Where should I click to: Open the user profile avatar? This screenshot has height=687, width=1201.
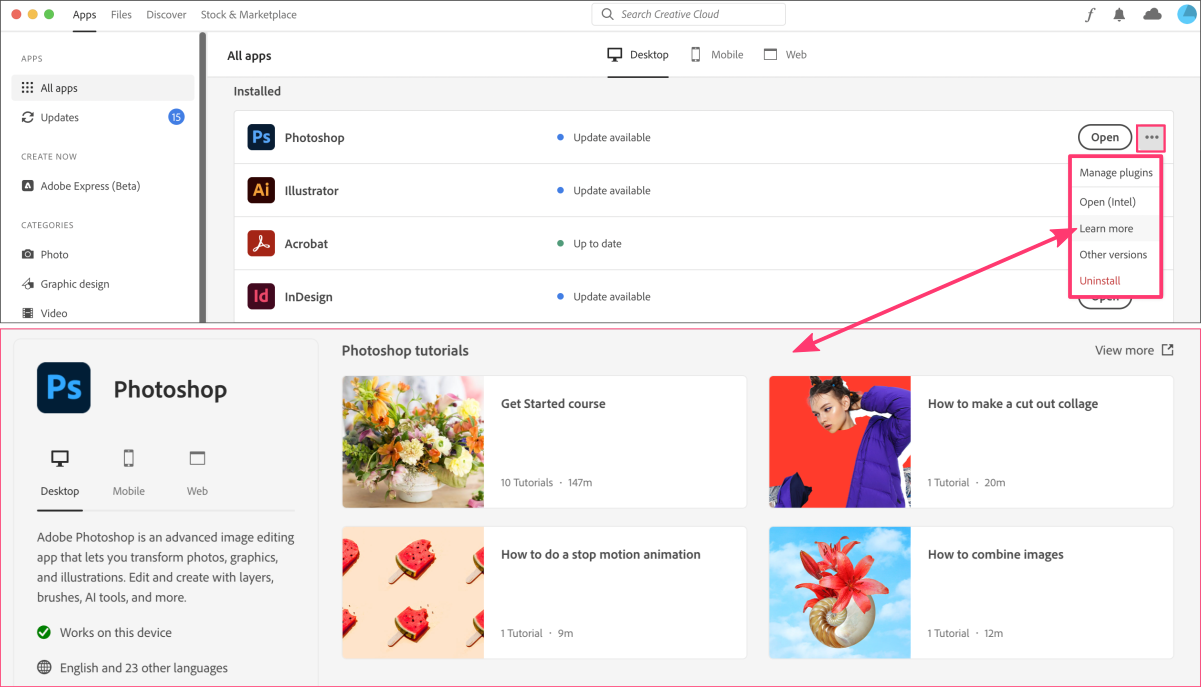coord(1186,14)
